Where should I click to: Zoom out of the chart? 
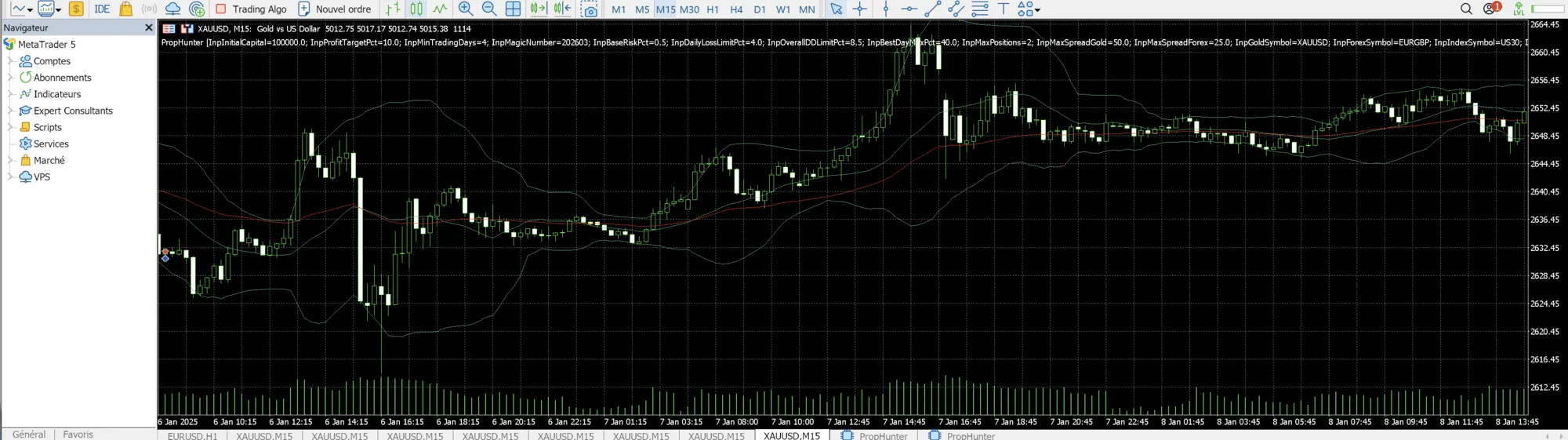489,9
